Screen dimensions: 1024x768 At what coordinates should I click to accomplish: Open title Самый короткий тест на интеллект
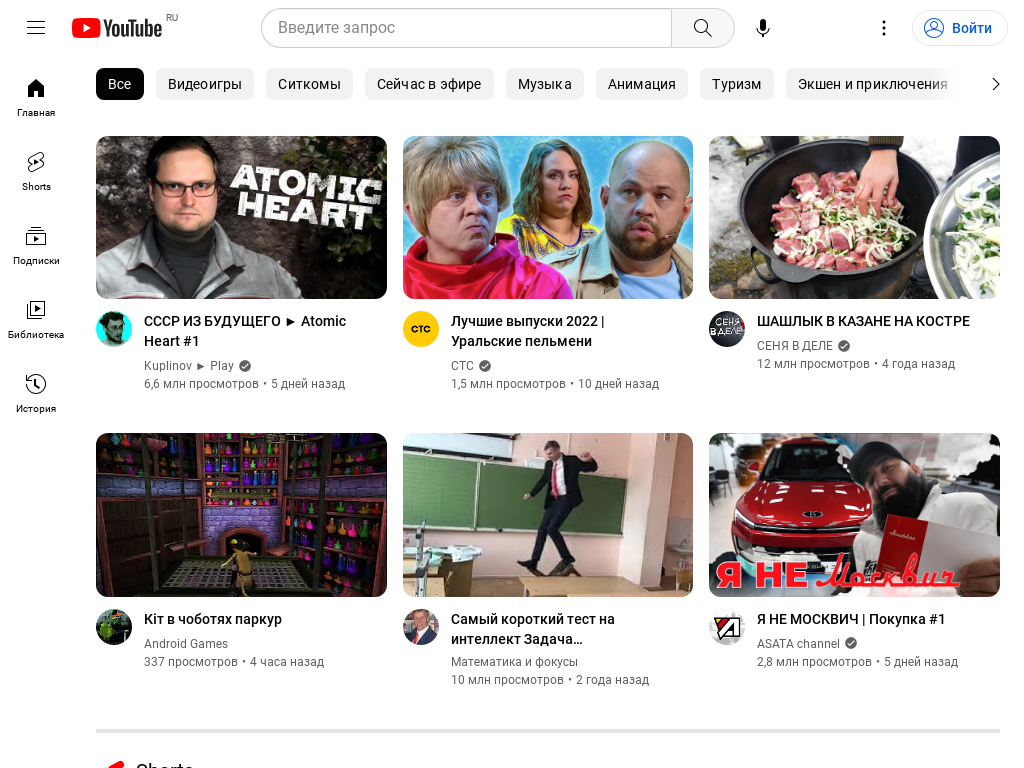point(533,629)
